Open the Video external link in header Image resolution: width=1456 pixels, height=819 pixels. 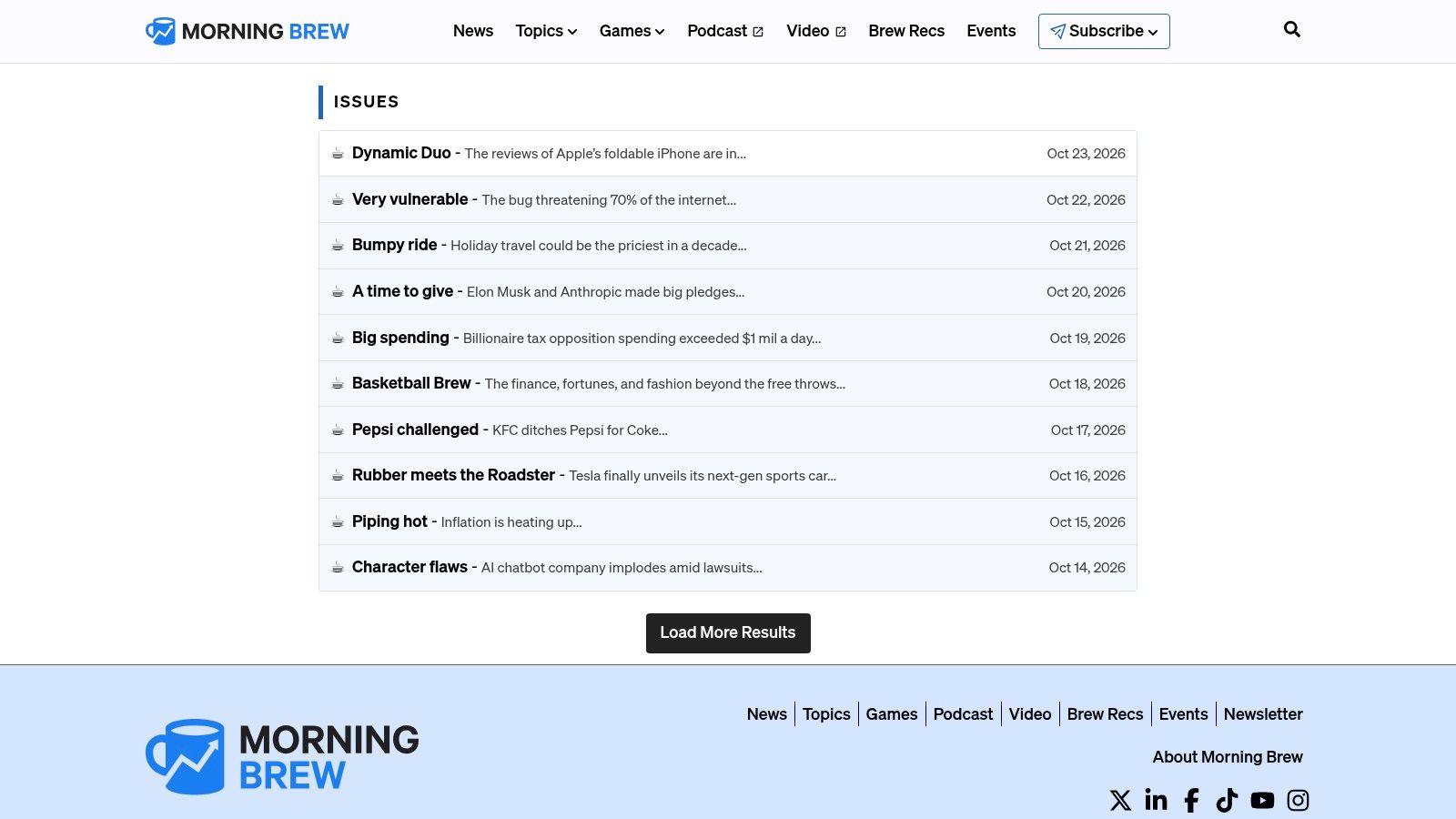[x=816, y=31]
